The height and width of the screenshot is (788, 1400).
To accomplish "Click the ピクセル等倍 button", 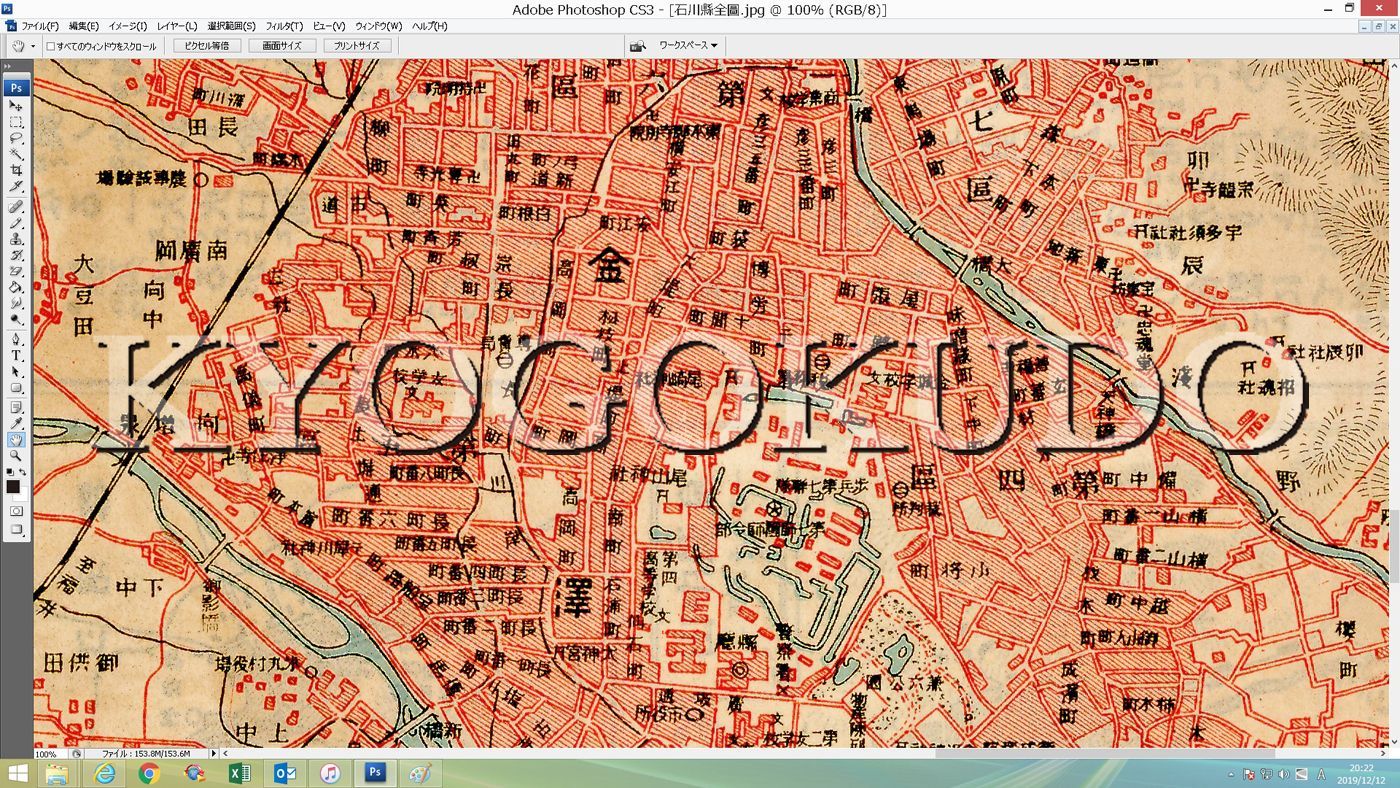I will pyautogui.click(x=207, y=46).
